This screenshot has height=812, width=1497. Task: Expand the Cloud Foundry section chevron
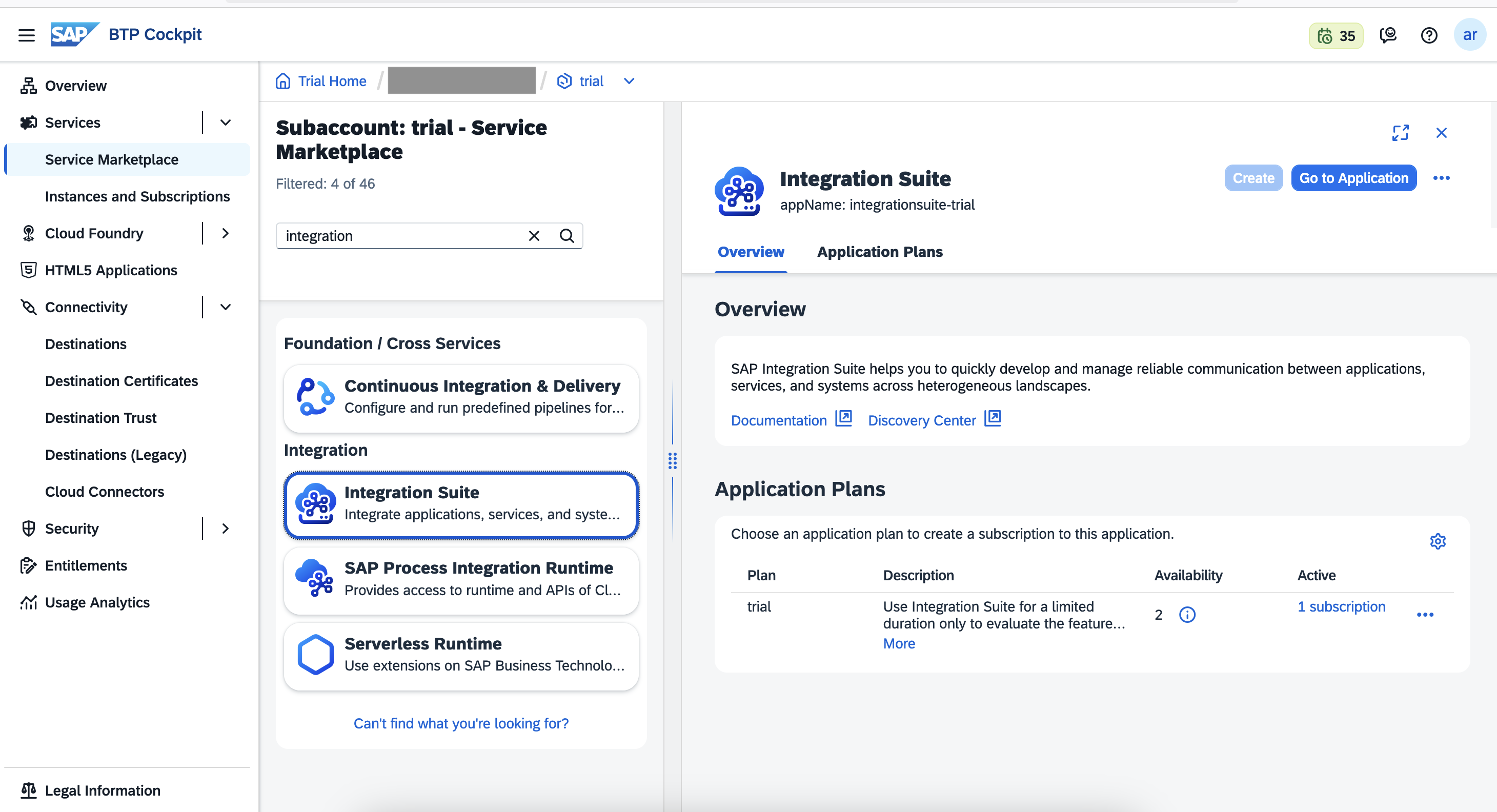(x=226, y=233)
